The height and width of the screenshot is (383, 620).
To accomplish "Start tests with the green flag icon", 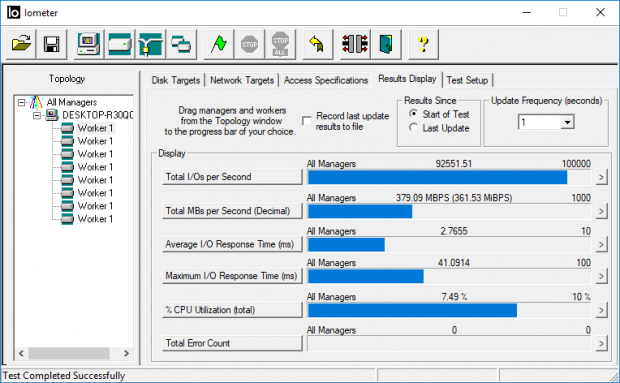I will tap(219, 44).
